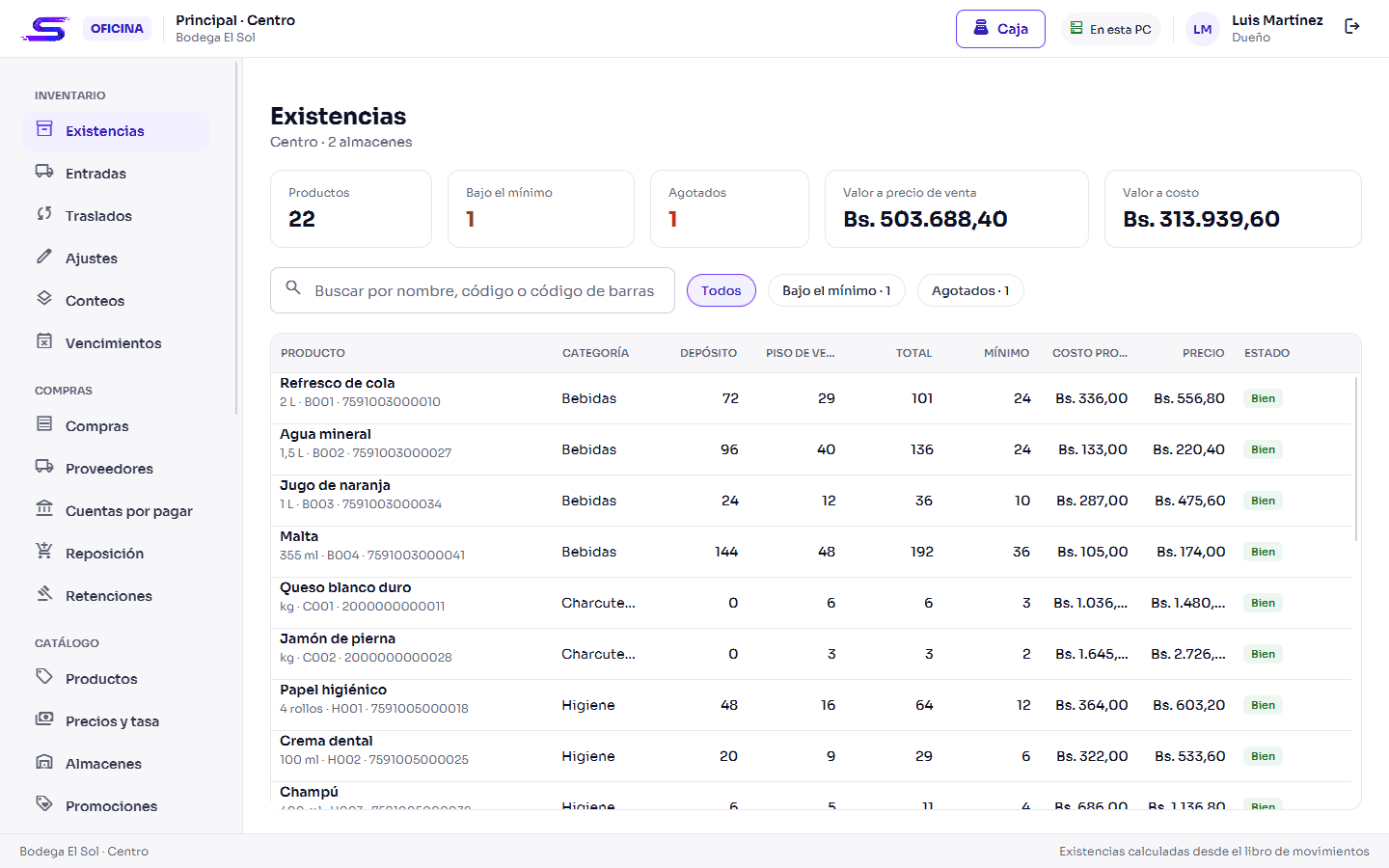The image size is (1389, 868).
Task: Open Conteos using its layers icon
Action: pos(44,299)
